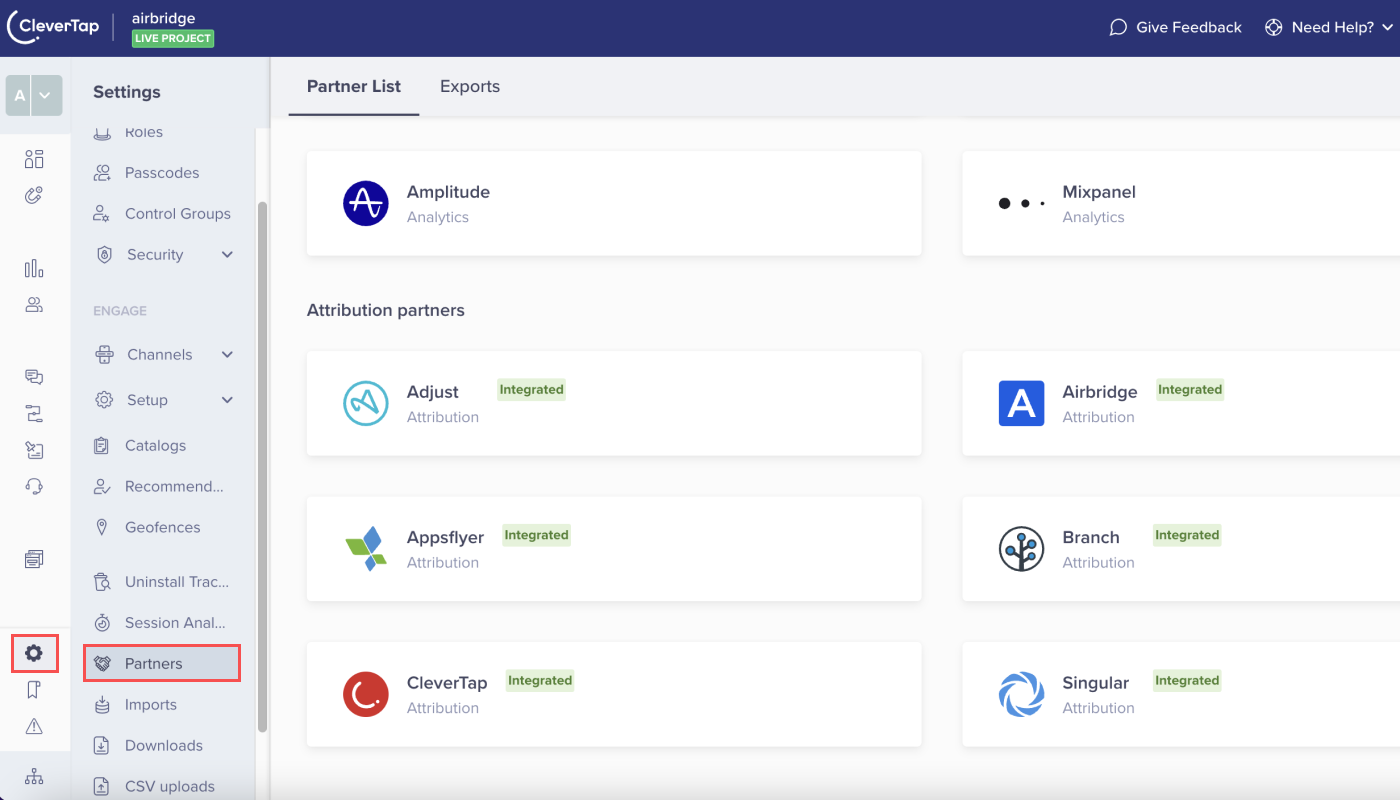Image resolution: width=1400 pixels, height=800 pixels.
Task: Open the Boards dashboard icon in left rail
Action: tap(34, 159)
